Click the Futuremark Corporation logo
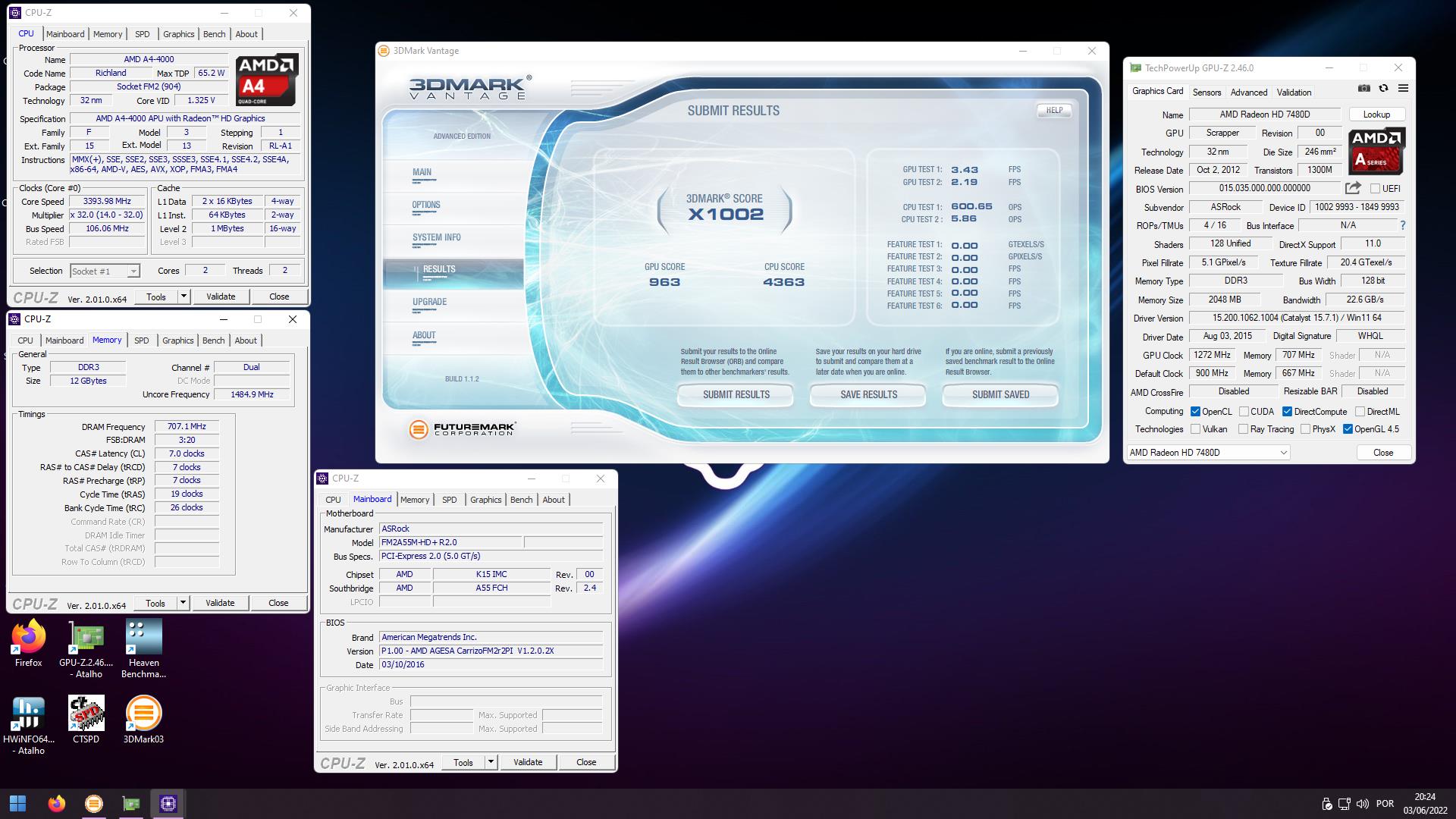 [463, 429]
